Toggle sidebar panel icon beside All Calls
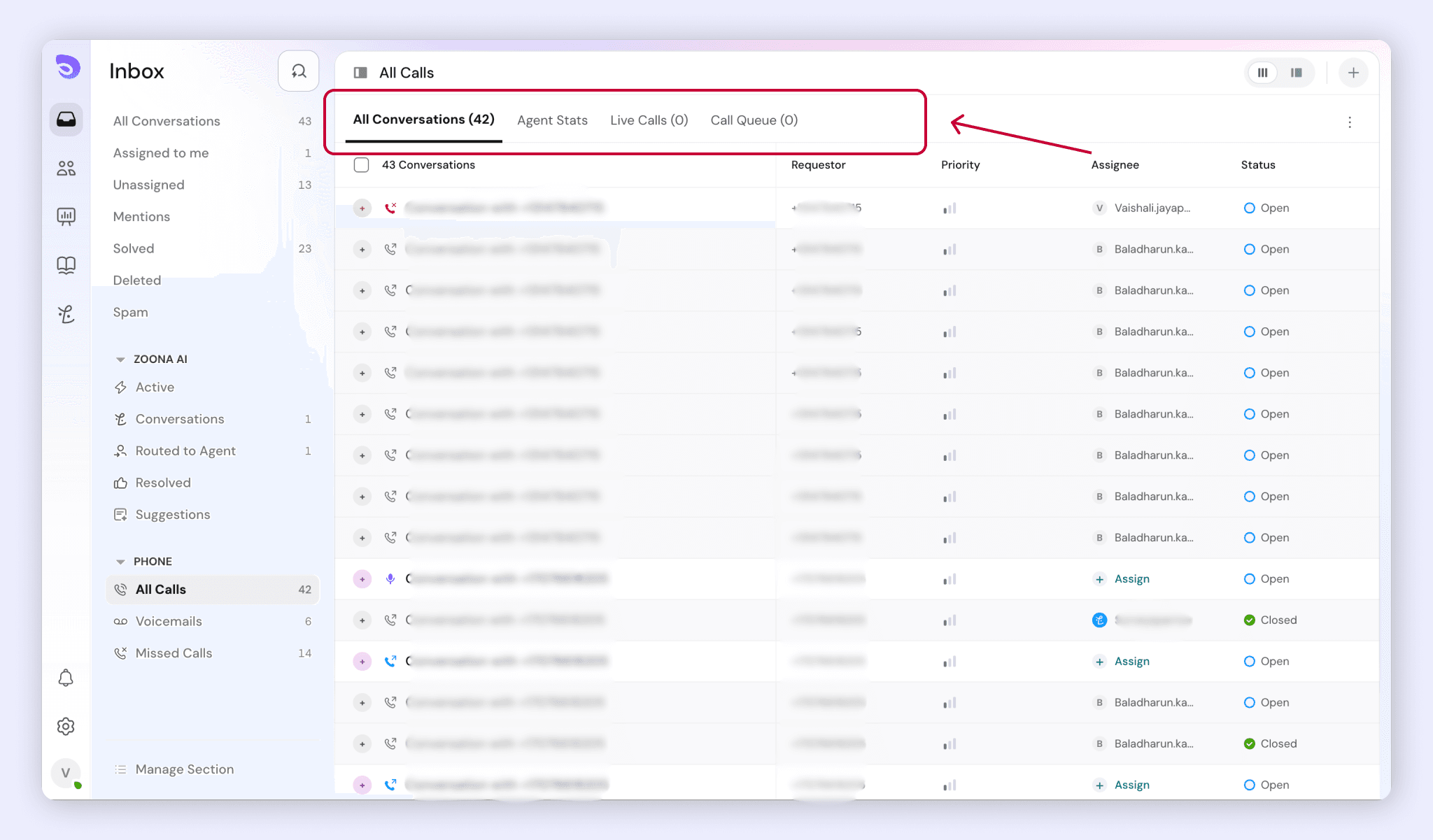 [x=360, y=73]
